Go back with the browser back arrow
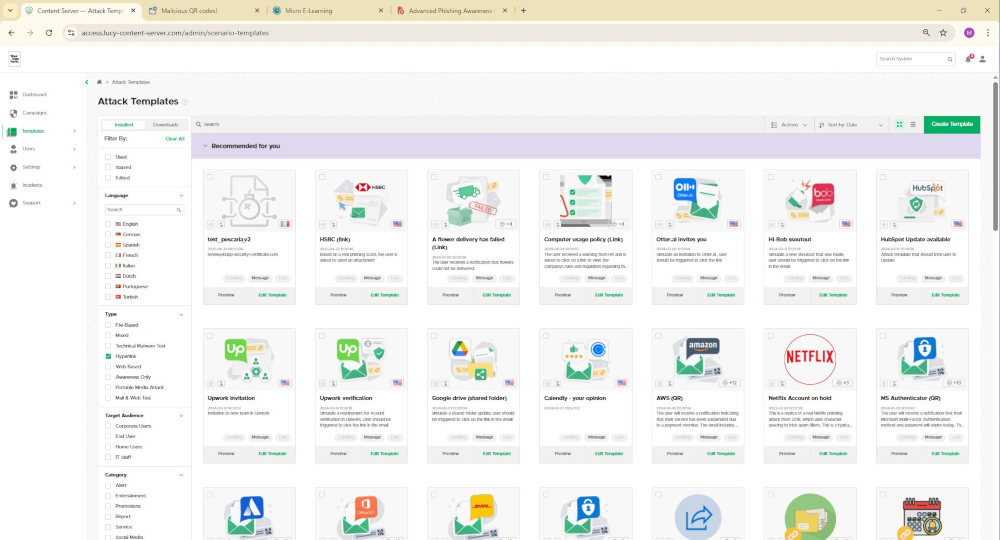The height and width of the screenshot is (540, 1000). pos(11,33)
